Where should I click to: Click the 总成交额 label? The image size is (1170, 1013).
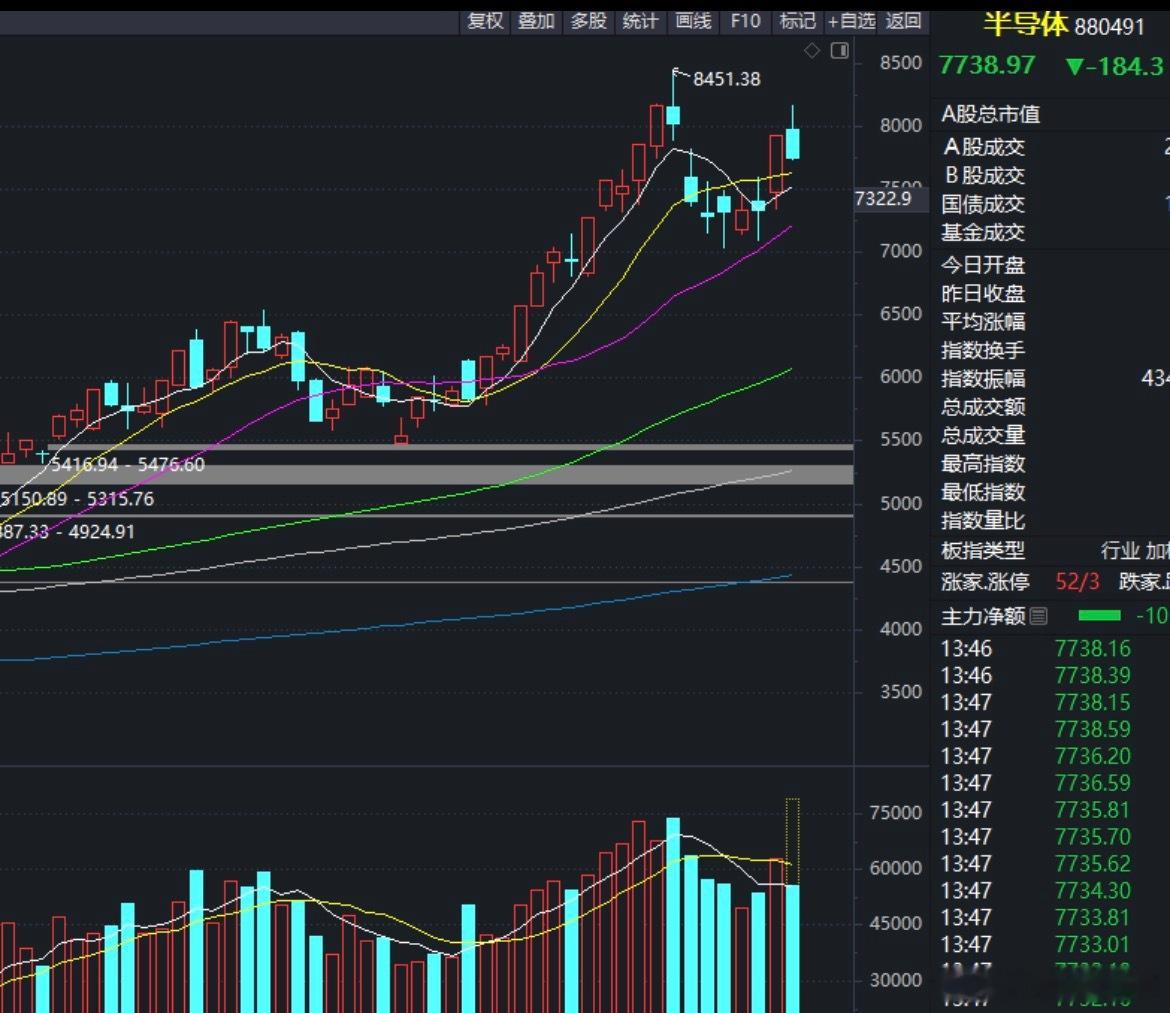coord(983,407)
